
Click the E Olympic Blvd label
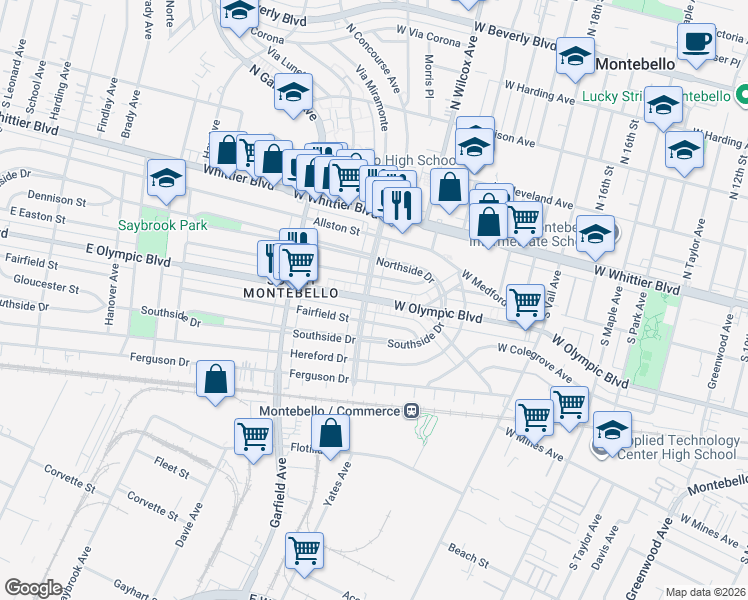tap(128, 254)
